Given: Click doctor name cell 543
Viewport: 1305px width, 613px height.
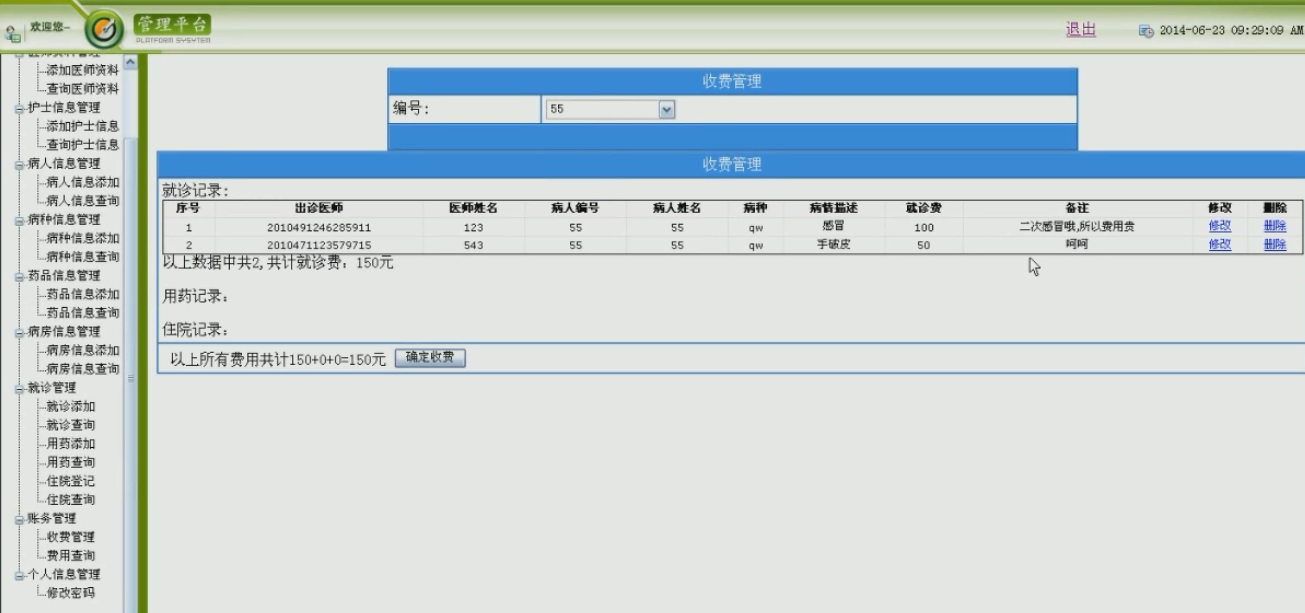Looking at the screenshot, I should [473, 245].
